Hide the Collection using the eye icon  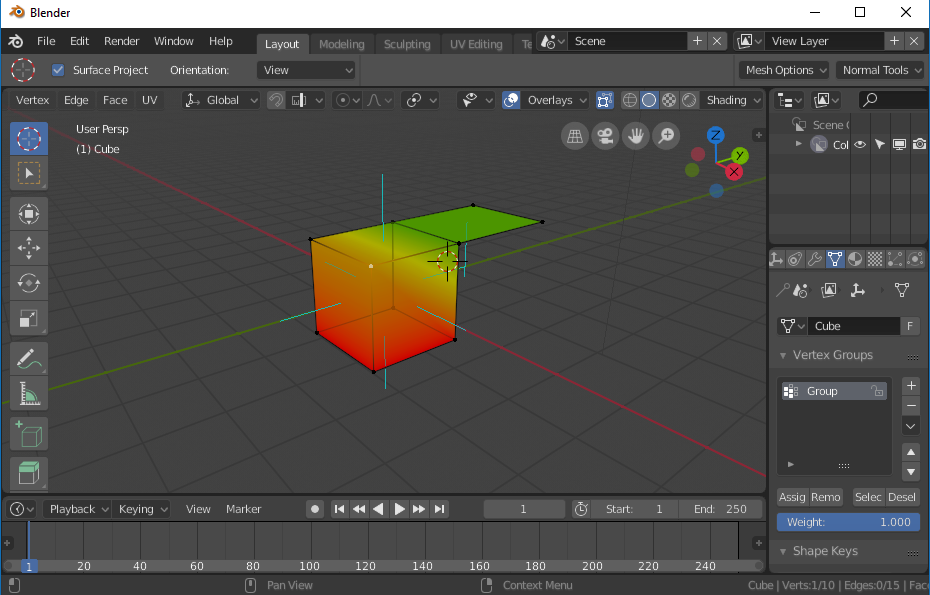click(859, 145)
